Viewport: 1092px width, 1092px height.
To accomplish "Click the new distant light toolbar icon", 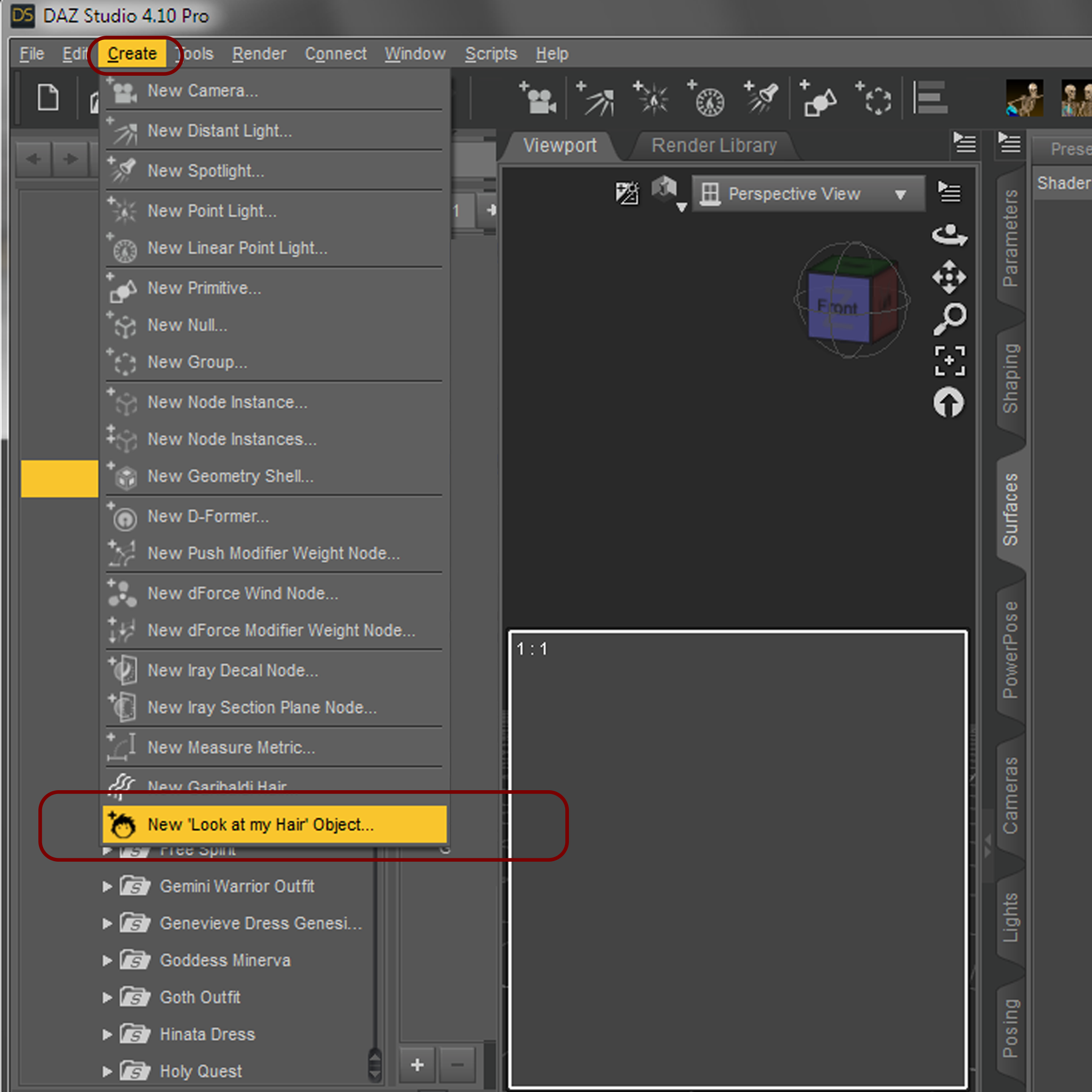I will tap(597, 100).
